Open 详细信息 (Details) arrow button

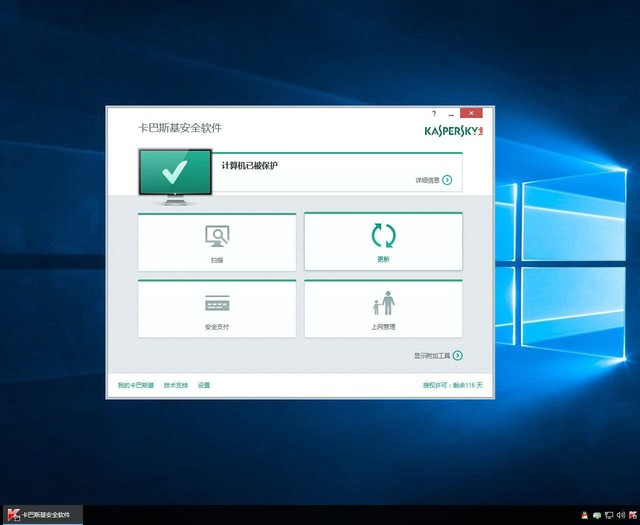pyautogui.click(x=447, y=181)
